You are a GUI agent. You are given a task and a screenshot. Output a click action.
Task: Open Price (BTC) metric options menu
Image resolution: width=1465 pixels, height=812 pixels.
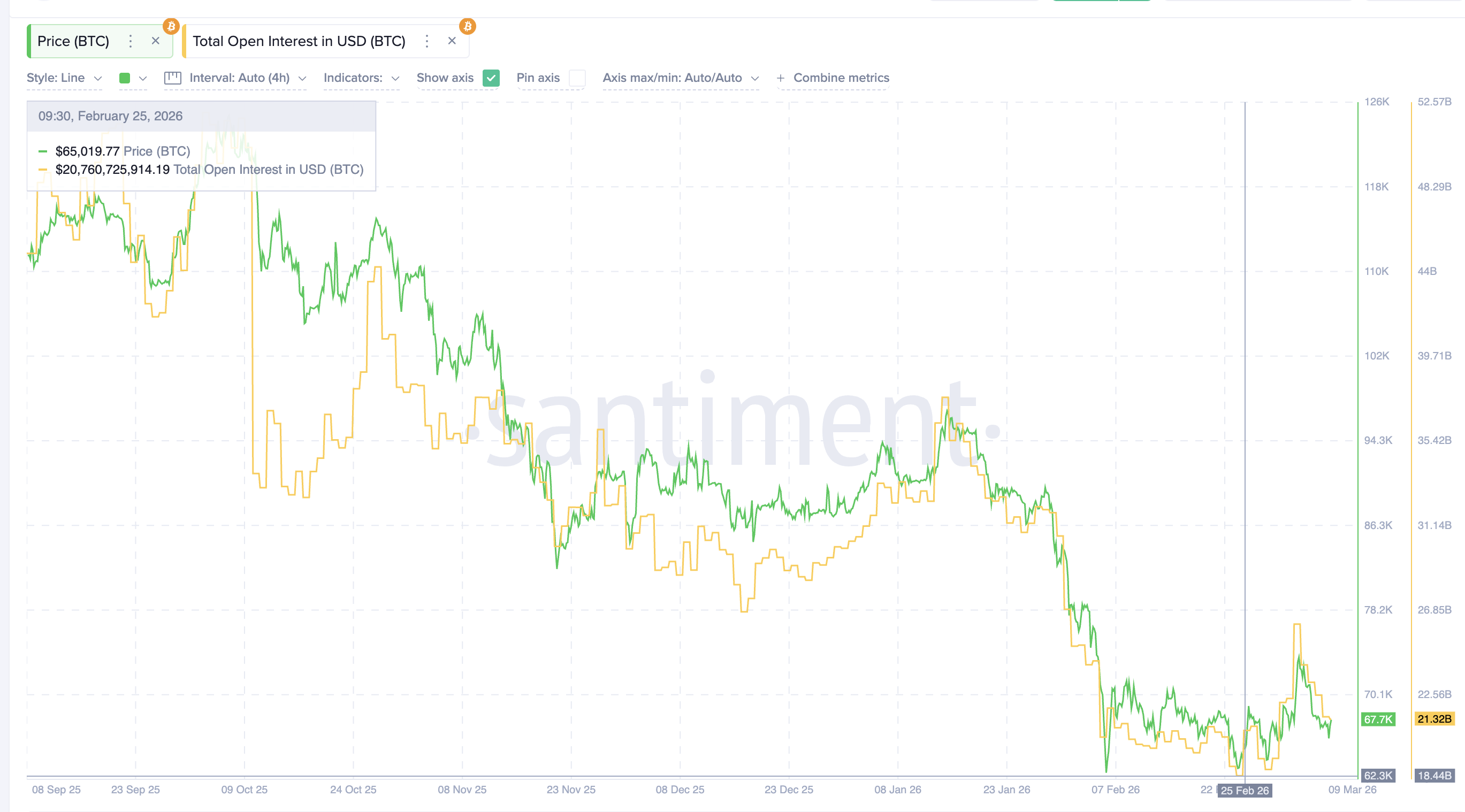tap(130, 40)
